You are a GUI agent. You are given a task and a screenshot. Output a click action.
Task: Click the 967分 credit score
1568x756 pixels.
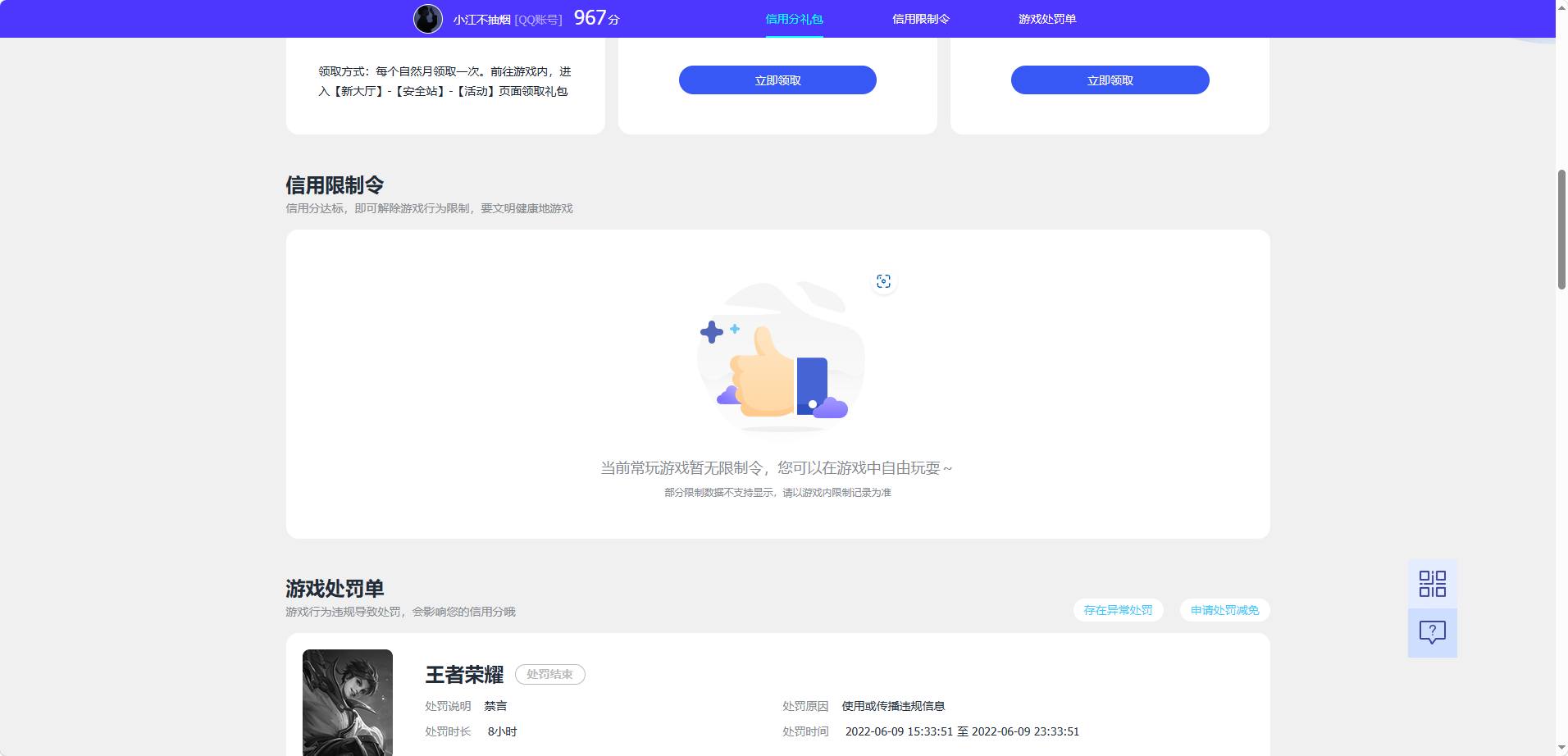point(596,18)
